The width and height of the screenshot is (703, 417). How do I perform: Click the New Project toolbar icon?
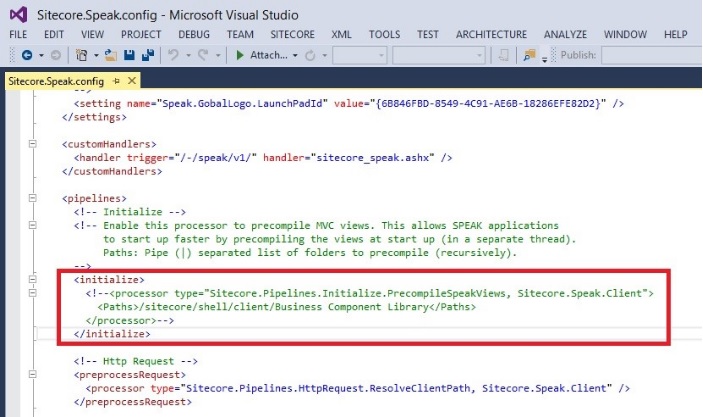pyautogui.click(x=82, y=55)
